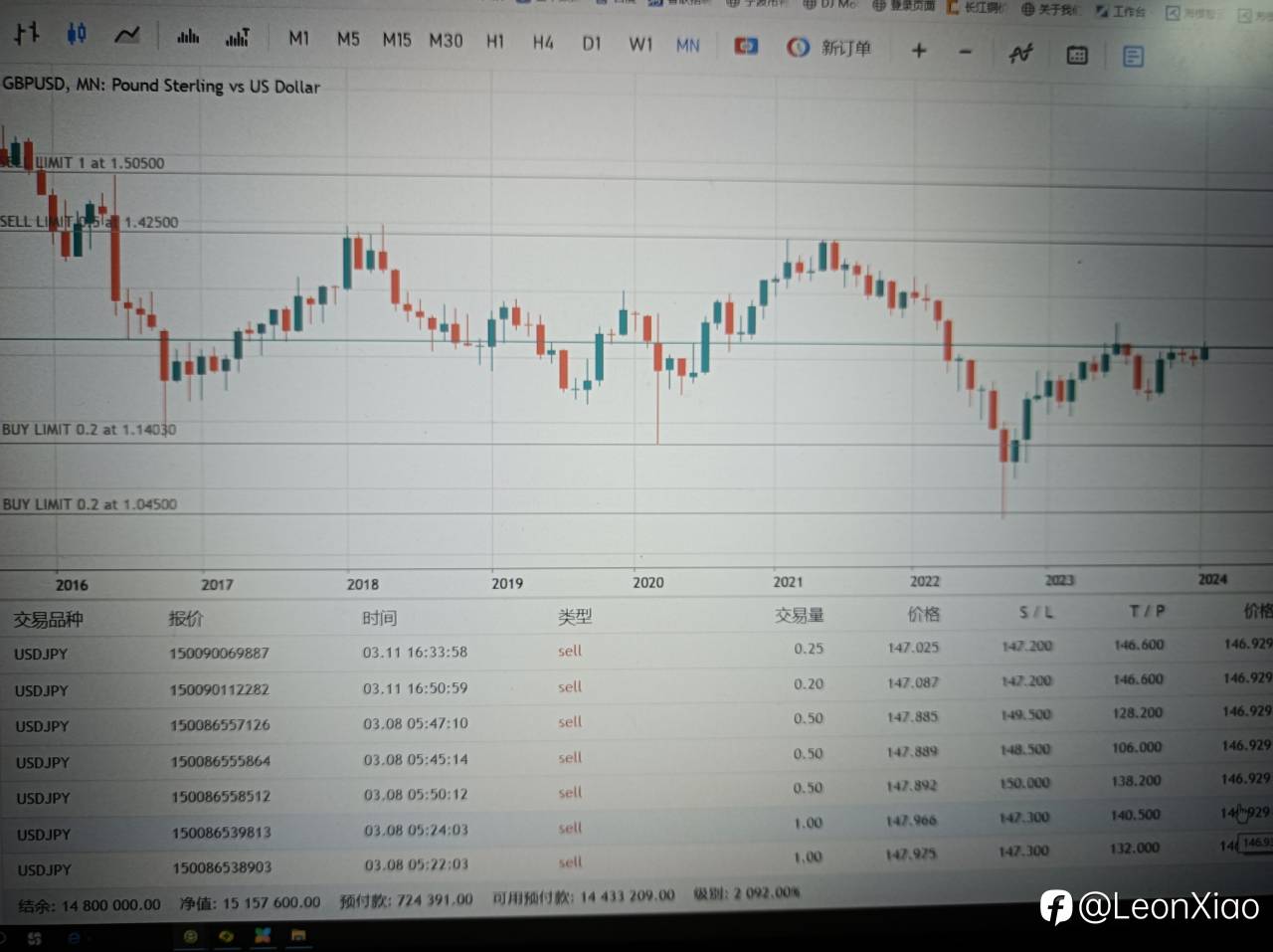Select the M15 timeframe

397,40
